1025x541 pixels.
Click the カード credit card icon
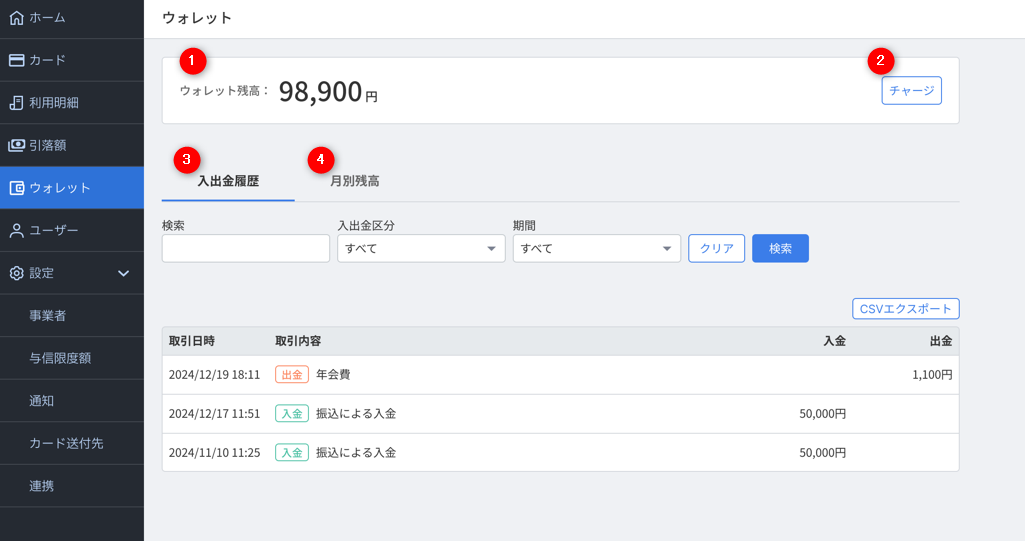coord(16,60)
